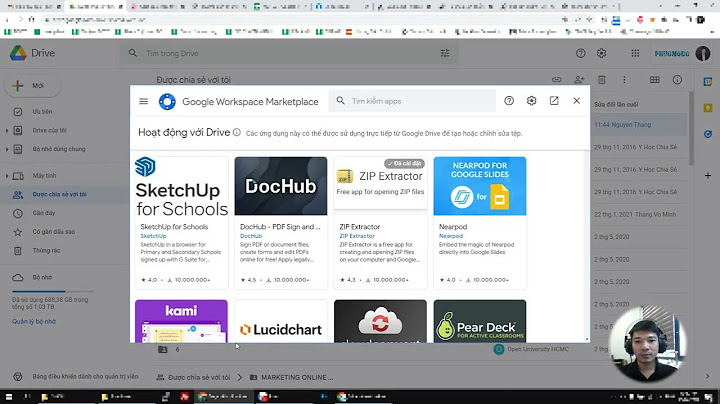Select Drive của tôi in sidebar
The image size is (720, 404).
click(x=50, y=130)
